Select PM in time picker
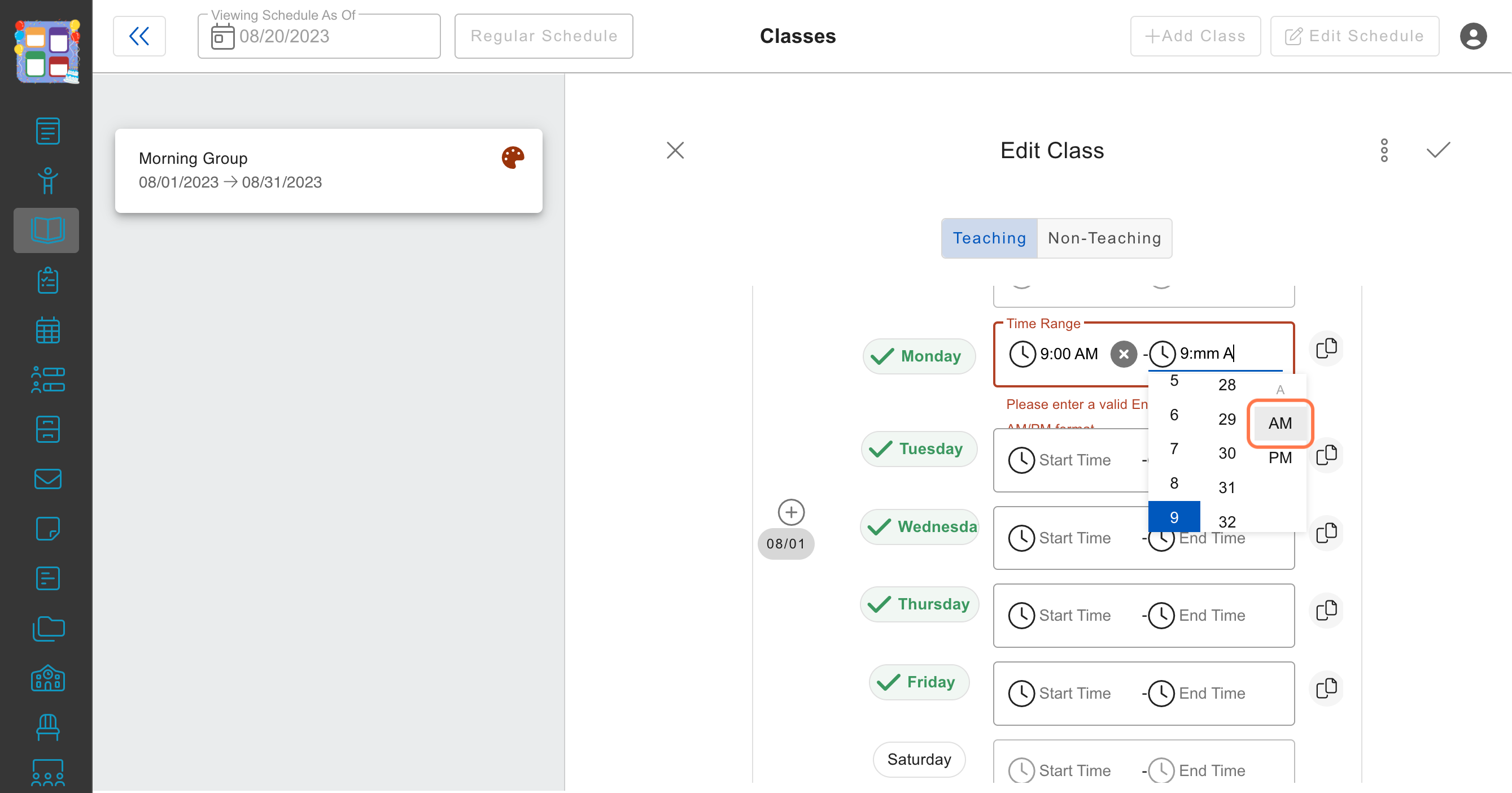1512x793 pixels. (1279, 458)
